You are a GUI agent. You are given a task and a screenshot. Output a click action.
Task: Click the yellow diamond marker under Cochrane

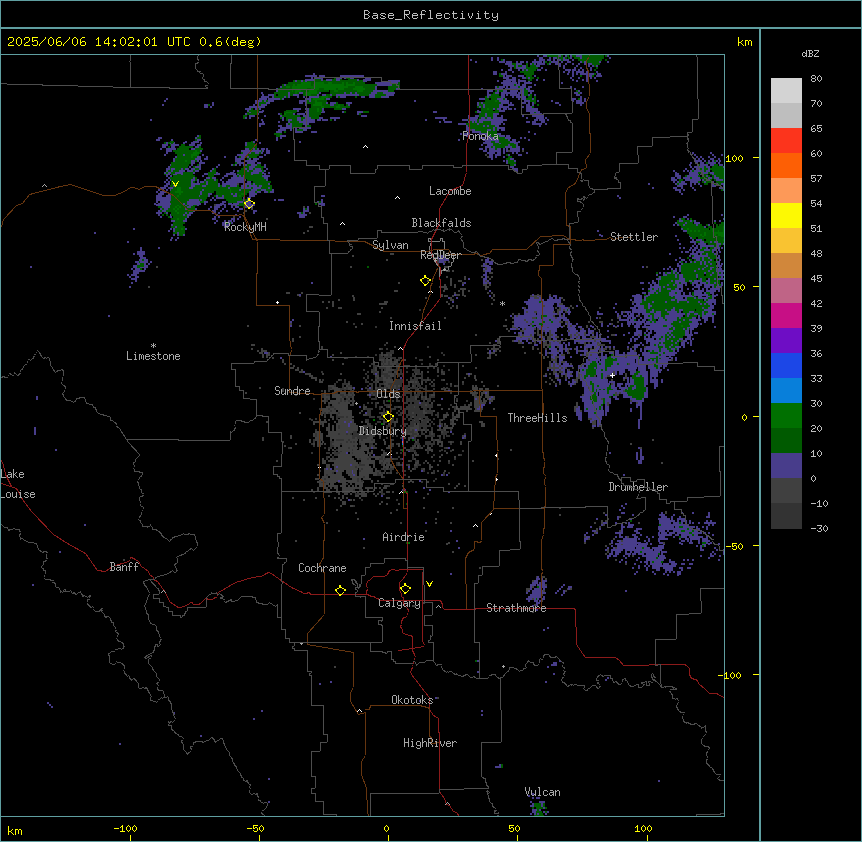340,590
